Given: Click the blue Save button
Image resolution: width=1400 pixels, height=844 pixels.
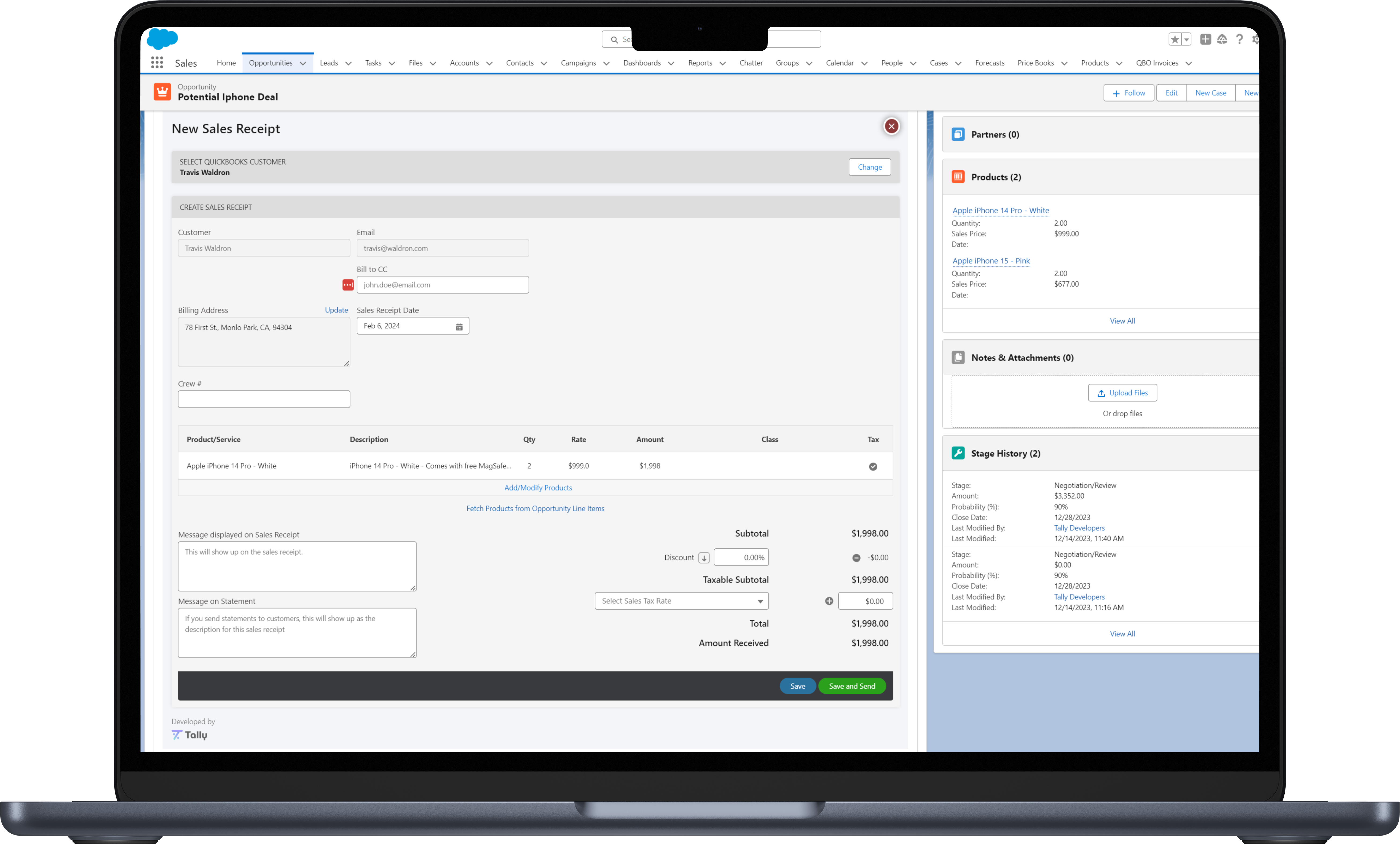Looking at the screenshot, I should point(798,686).
